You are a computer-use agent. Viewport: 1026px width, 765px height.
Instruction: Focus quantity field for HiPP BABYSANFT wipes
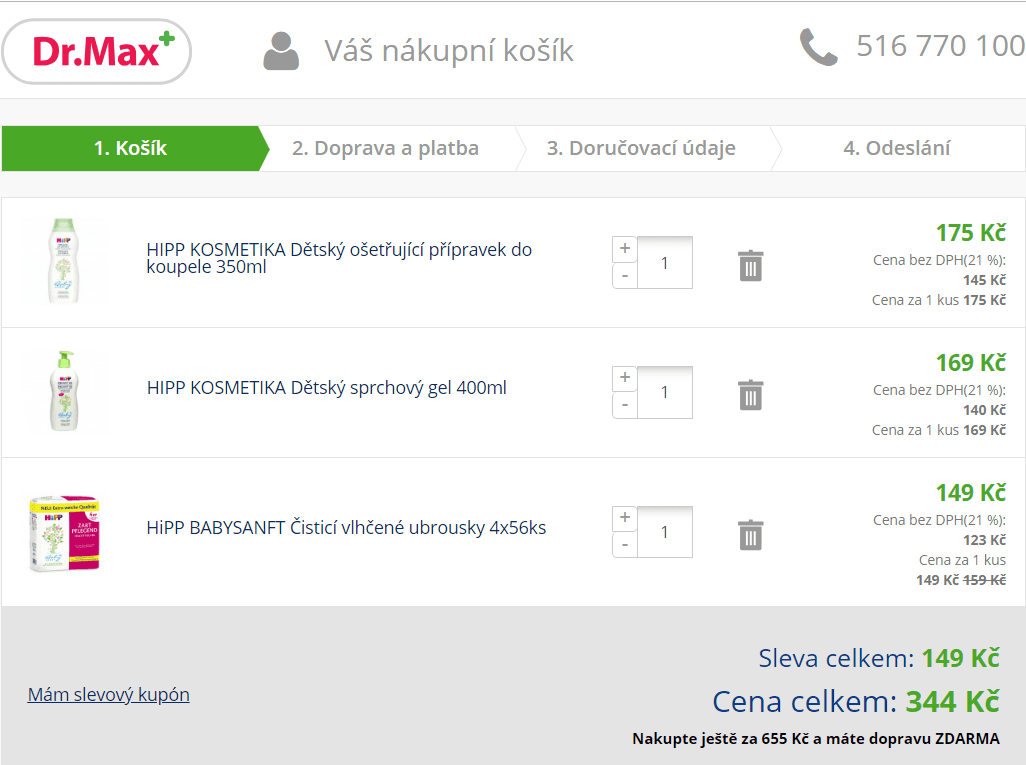(665, 532)
